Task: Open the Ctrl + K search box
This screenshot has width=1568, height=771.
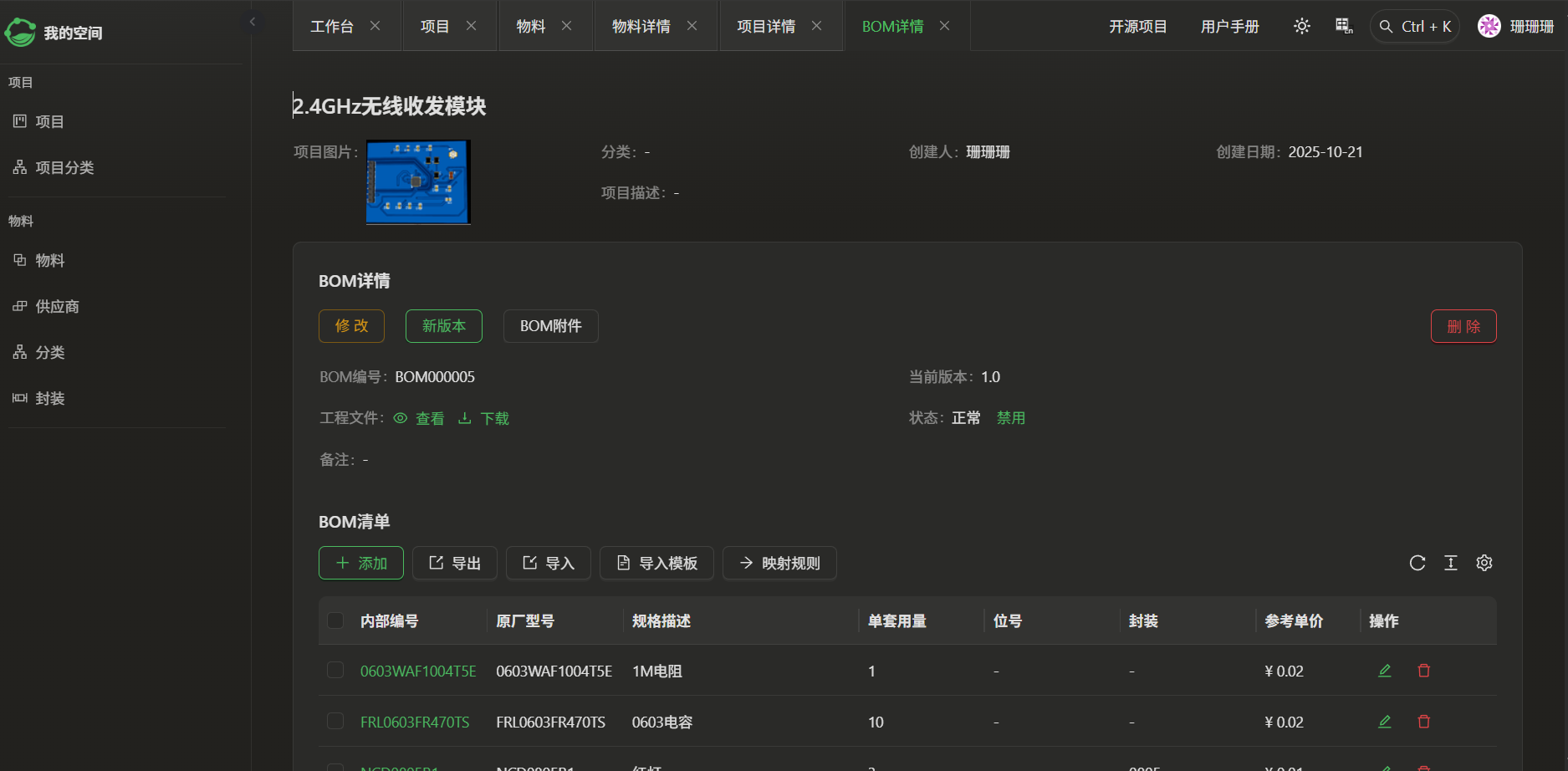Action: click(1415, 27)
